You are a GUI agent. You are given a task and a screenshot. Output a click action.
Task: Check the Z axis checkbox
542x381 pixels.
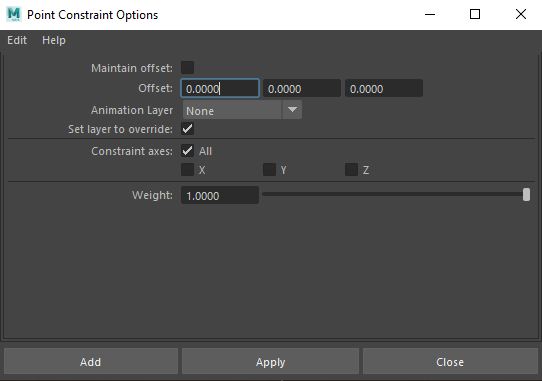(351, 170)
